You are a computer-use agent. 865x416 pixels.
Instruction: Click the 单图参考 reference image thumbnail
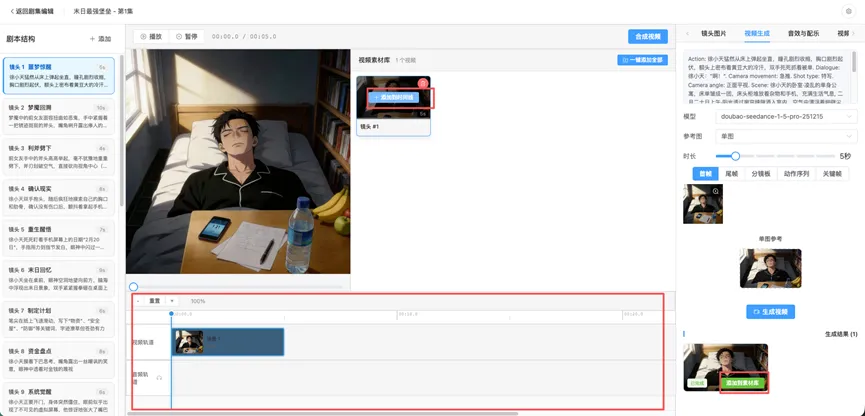tap(770, 268)
